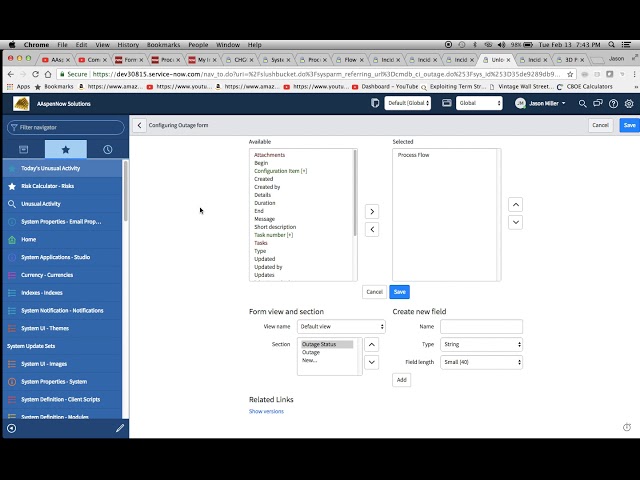The image size is (640, 480).
Task: Collapse navigator with bottom-left arrow icon
Action: tap(12, 428)
